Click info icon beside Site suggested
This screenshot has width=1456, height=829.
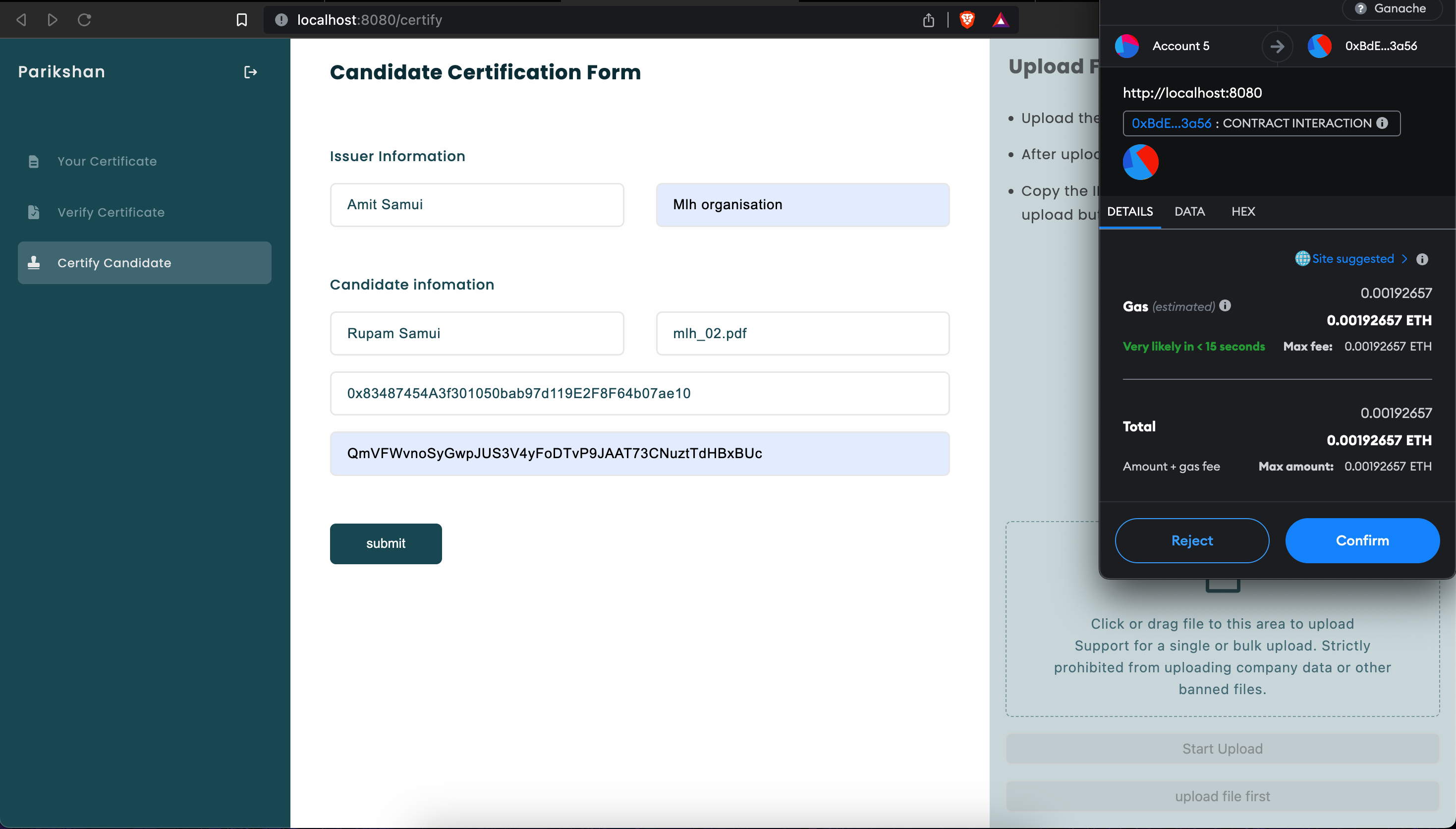(x=1422, y=259)
